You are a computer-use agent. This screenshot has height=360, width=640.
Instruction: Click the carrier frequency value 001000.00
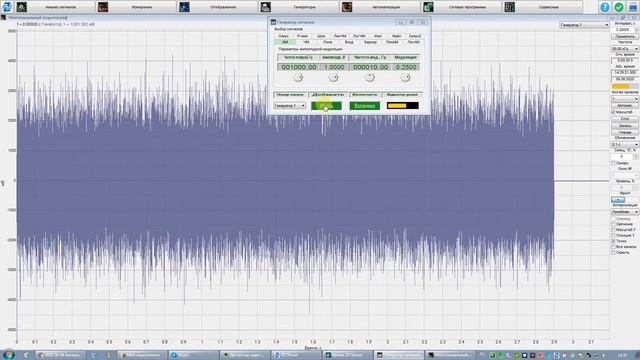pos(299,67)
